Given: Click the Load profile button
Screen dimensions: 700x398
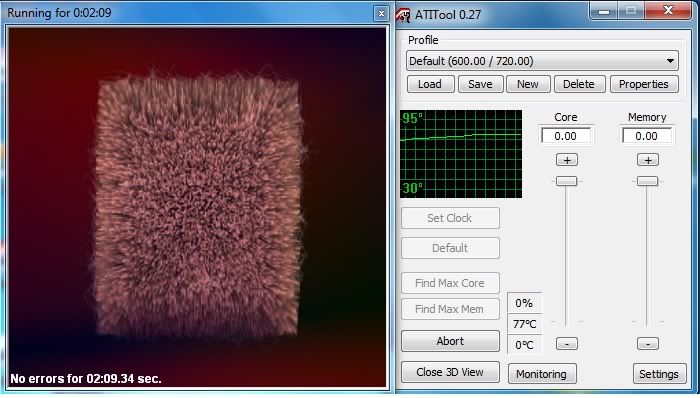Looking at the screenshot, I should [x=430, y=84].
